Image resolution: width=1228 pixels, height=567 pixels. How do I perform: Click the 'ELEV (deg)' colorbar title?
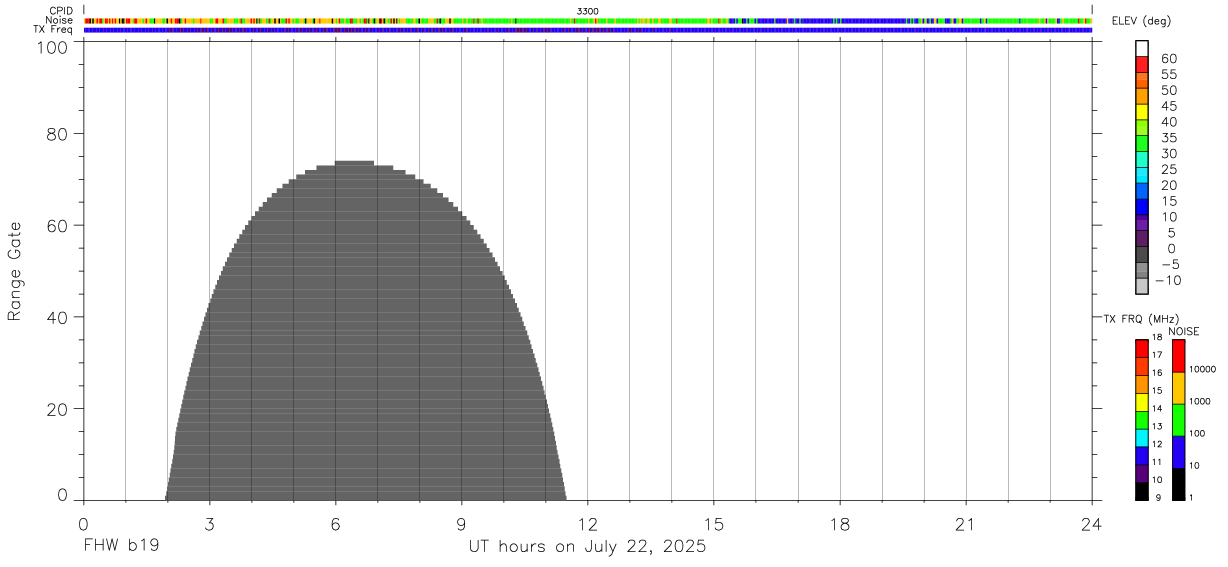coord(1141,22)
